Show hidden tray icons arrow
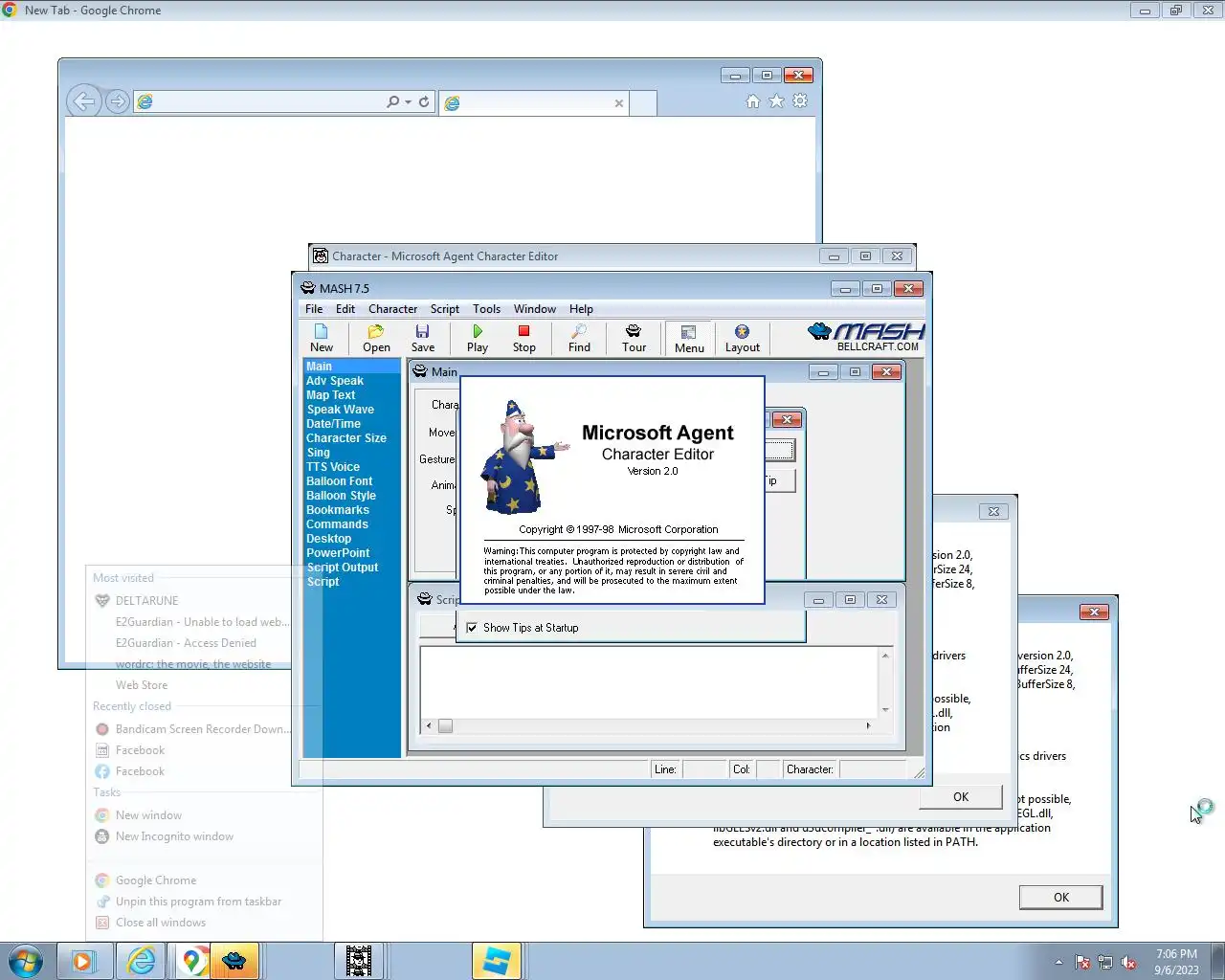This screenshot has width=1225, height=980. pos(1058,962)
